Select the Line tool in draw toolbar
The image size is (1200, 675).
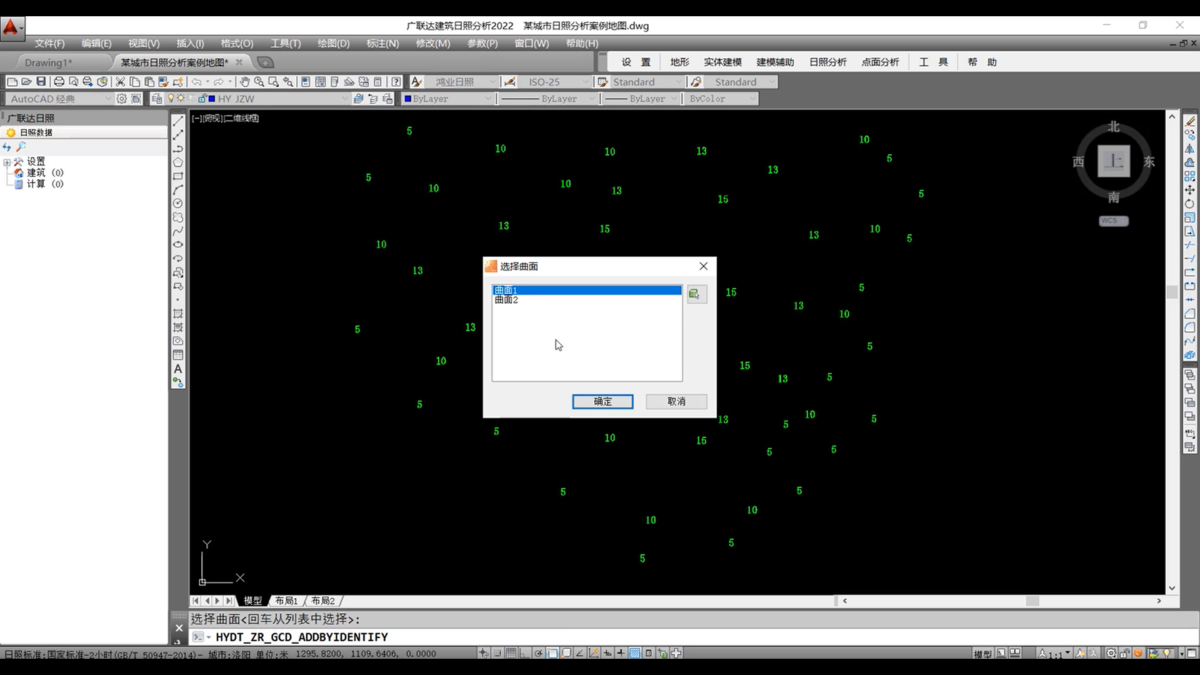tap(178, 121)
